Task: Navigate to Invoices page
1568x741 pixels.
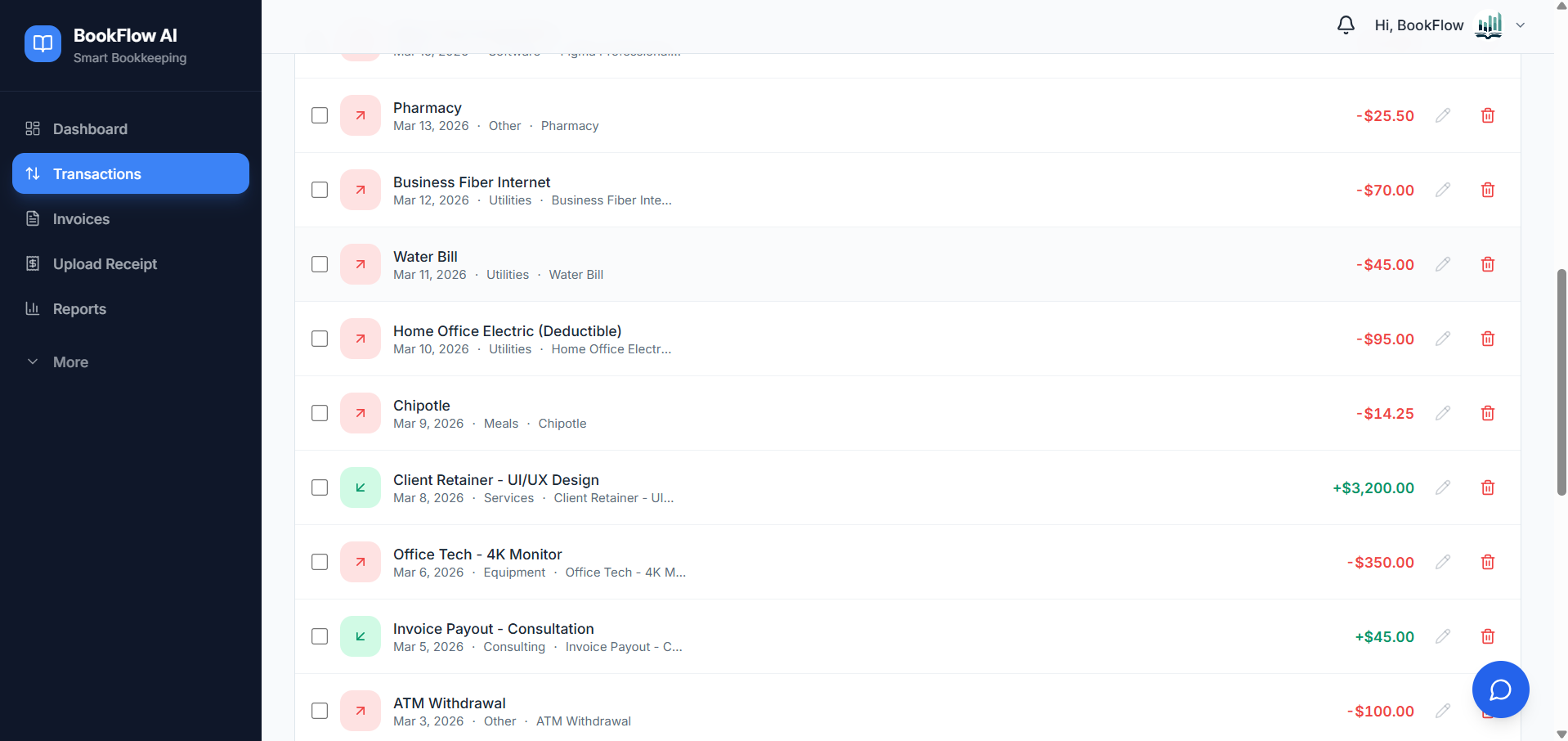Action: coord(131,219)
